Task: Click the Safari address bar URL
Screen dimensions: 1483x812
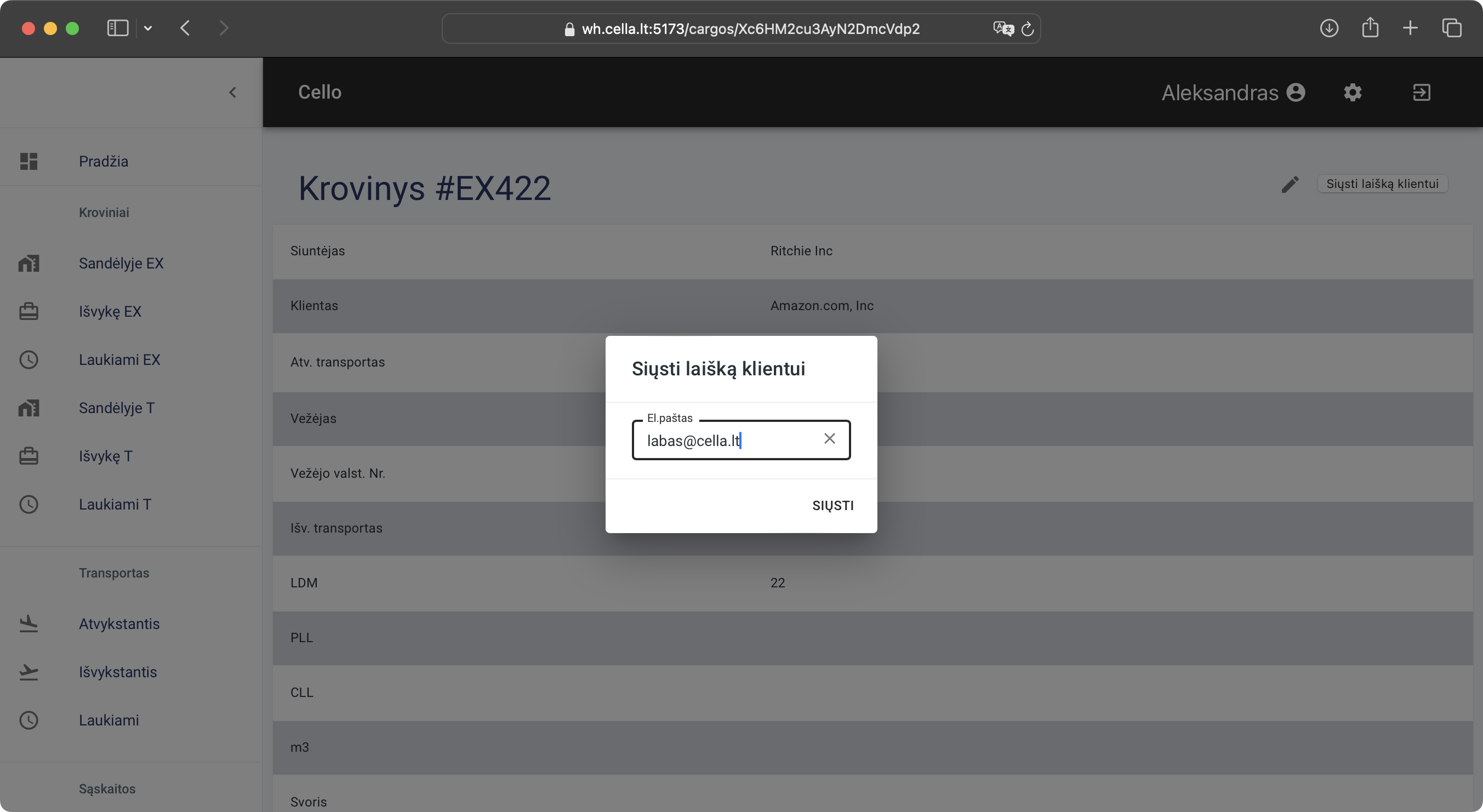Action: click(x=751, y=29)
